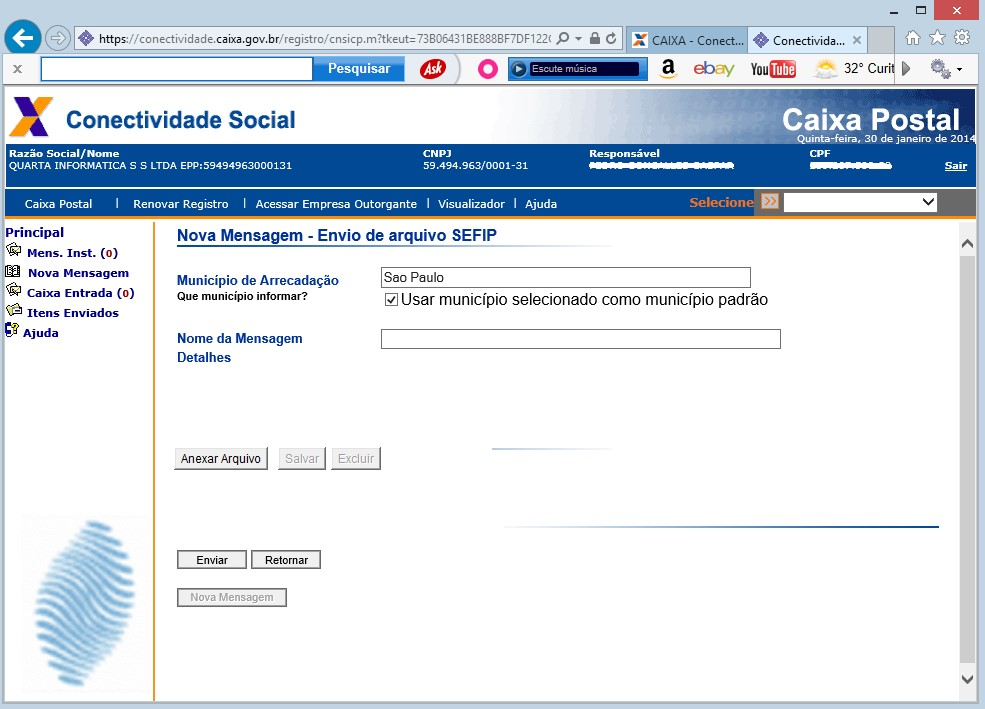985x709 pixels.
Task: Click the Caixa Entrada sidebar icon
Action: 14,290
